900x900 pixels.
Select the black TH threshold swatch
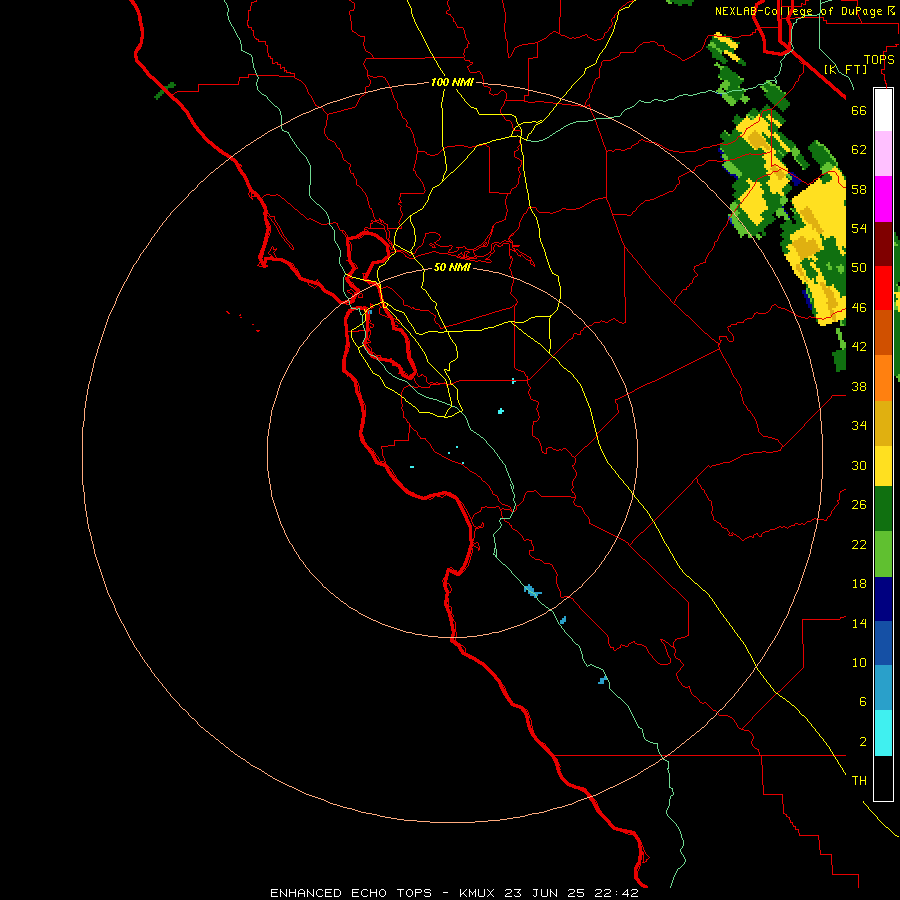pyautogui.click(x=883, y=778)
